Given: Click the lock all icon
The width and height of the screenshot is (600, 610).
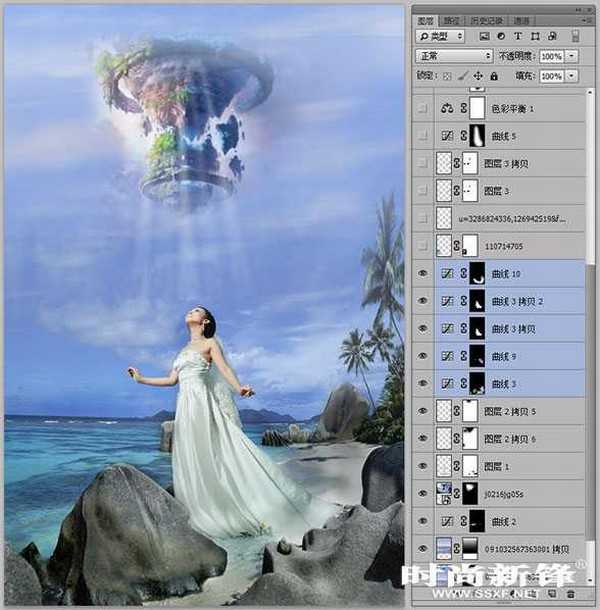Looking at the screenshot, I should (x=494, y=76).
